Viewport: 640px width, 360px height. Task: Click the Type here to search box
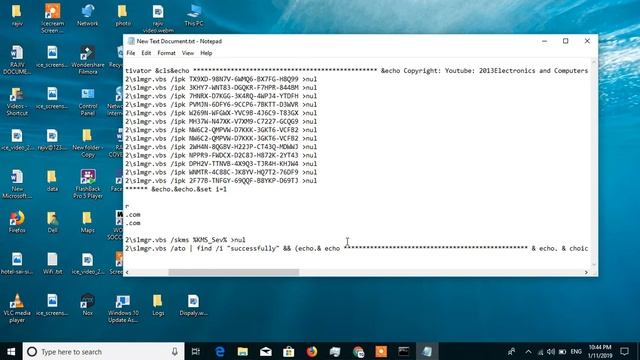click(x=104, y=351)
